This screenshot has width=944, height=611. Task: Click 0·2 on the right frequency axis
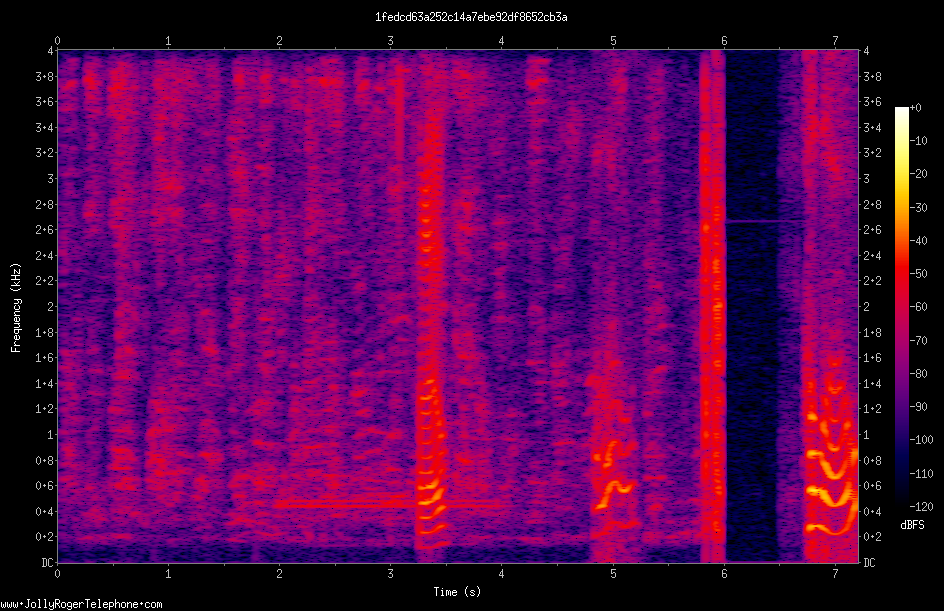pos(872,537)
